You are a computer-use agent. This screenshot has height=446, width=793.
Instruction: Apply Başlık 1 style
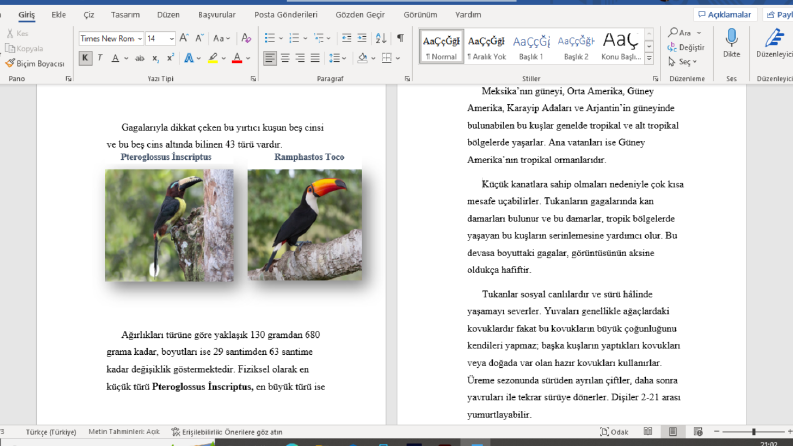(x=531, y=46)
